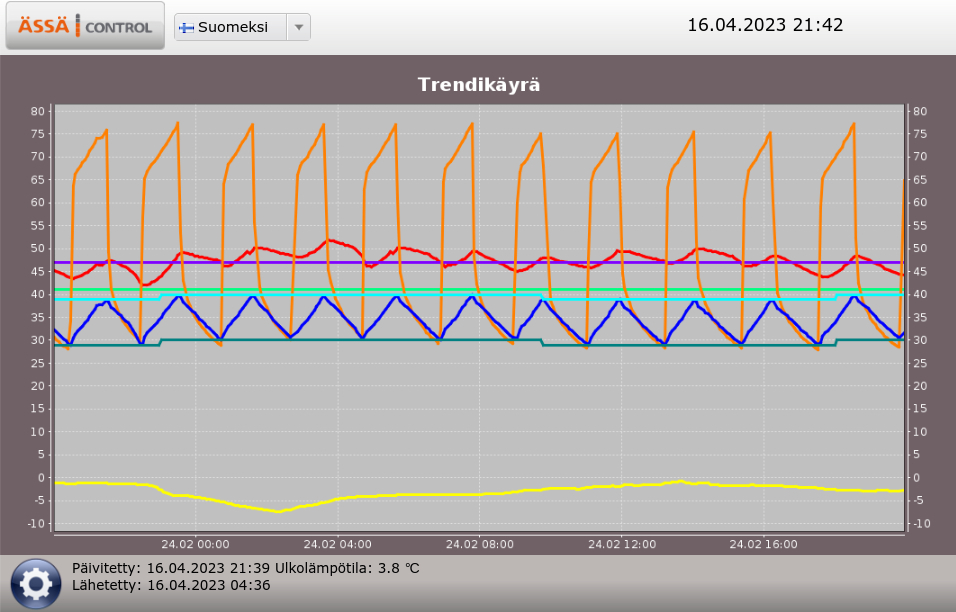
Task: Click the 24.02 04:00 time axis label
Action: [338, 545]
